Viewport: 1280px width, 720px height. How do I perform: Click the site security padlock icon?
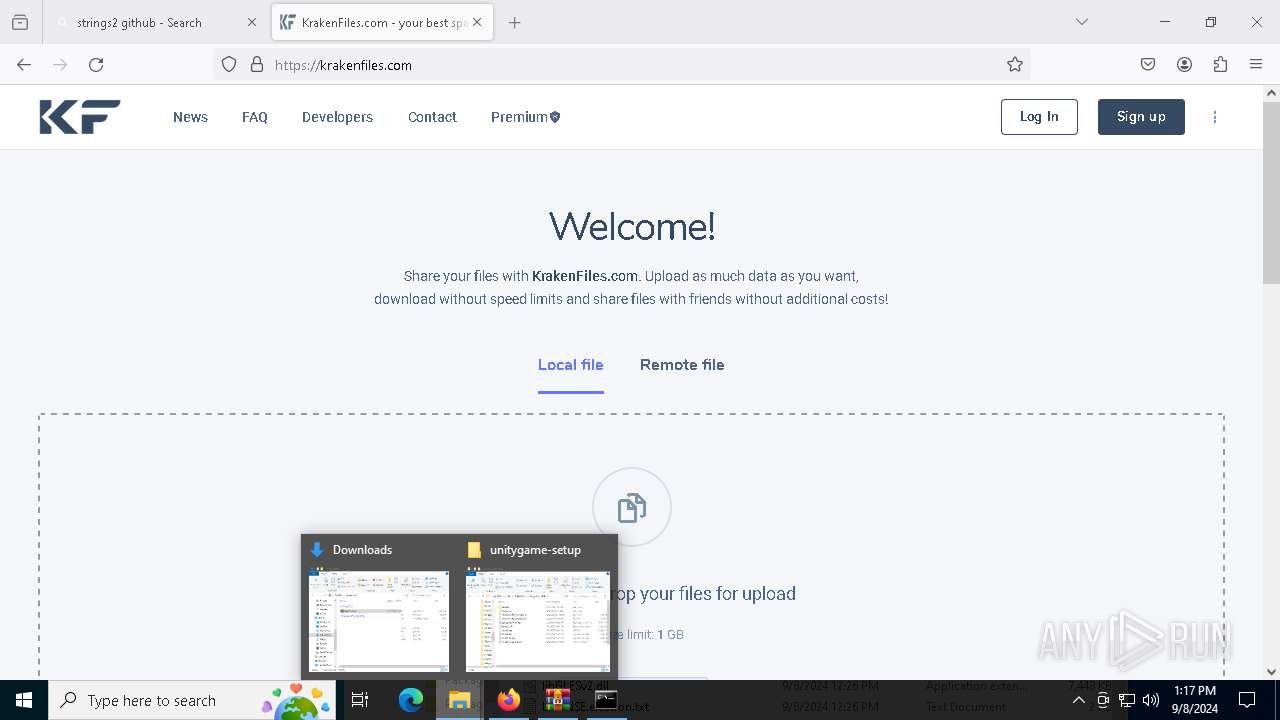tap(257, 64)
